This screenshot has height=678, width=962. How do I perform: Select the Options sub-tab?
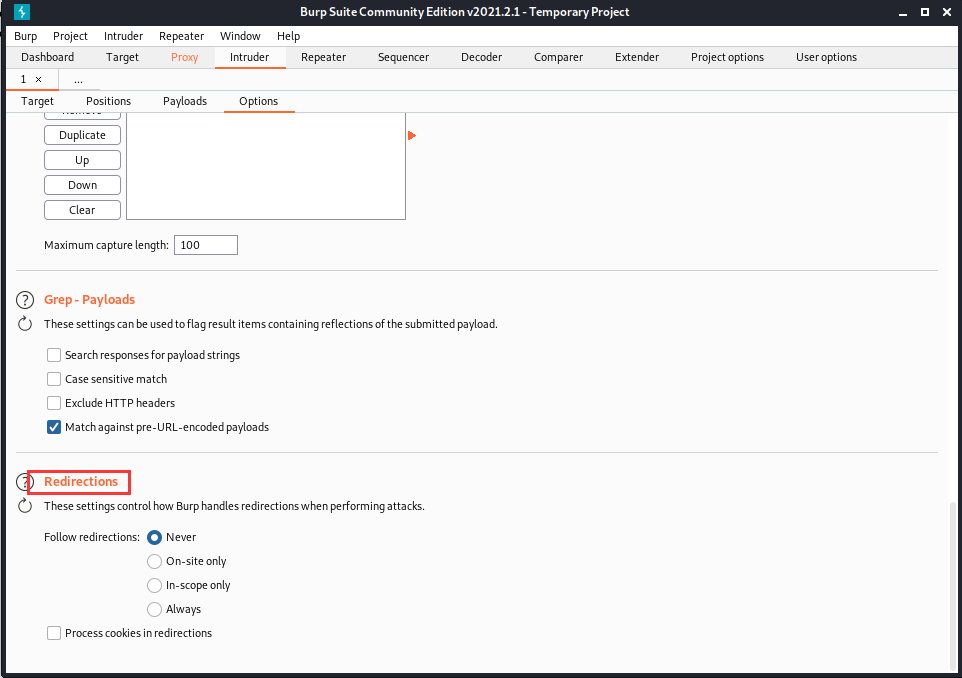[258, 101]
